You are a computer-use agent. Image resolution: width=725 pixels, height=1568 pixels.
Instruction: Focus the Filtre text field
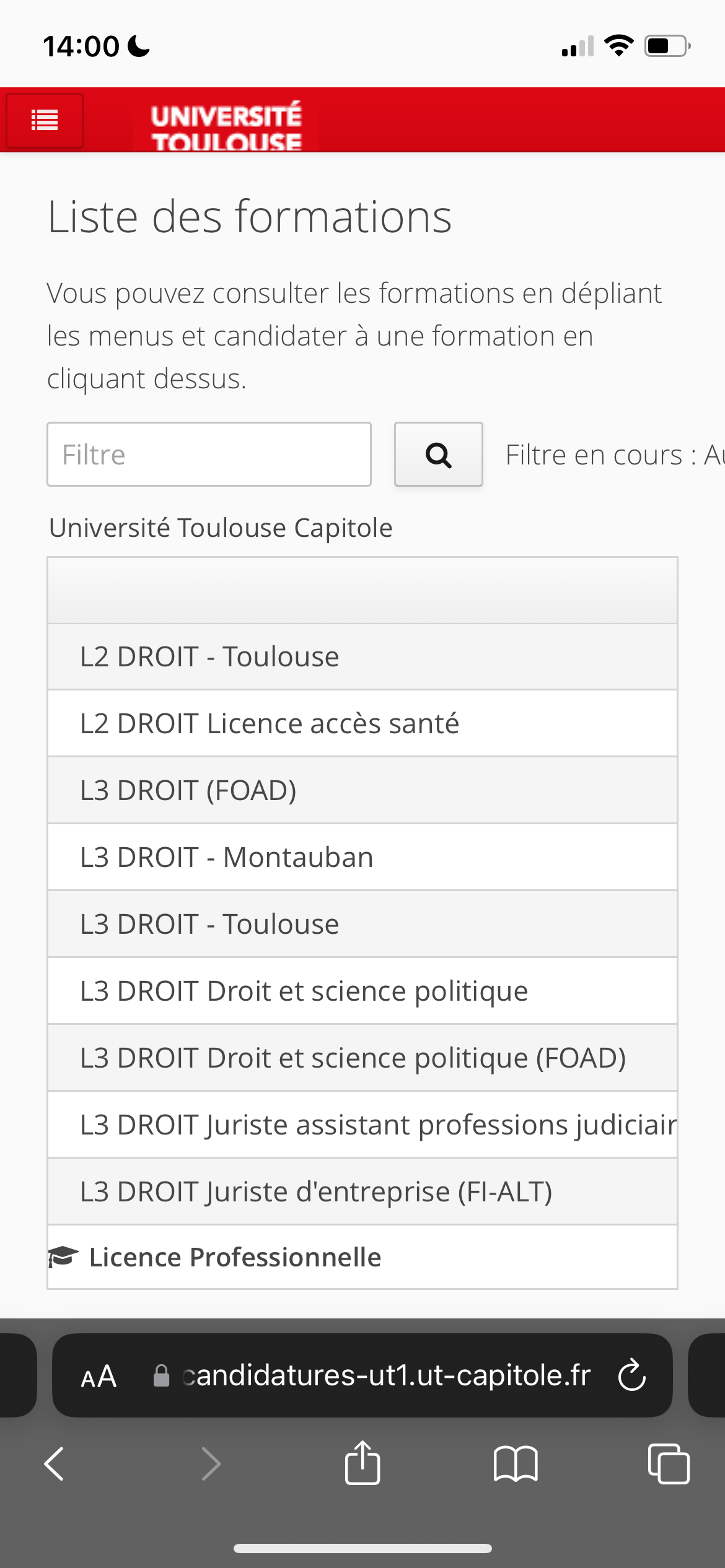[209, 455]
